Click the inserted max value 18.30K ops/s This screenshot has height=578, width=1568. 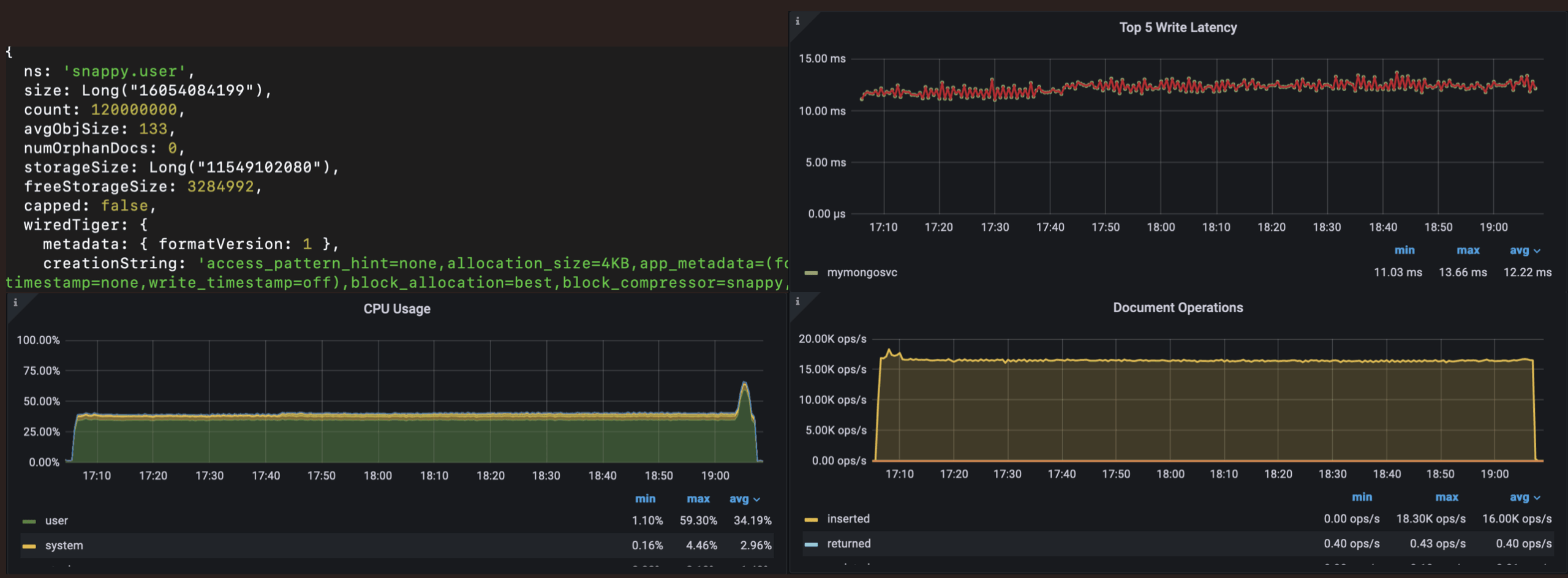(x=1431, y=519)
